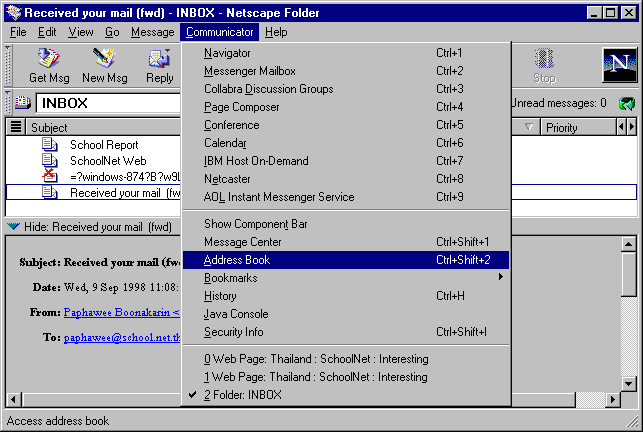643x432 pixels.
Task: Click the message pane scroll down arrow
Action: coord(628,384)
